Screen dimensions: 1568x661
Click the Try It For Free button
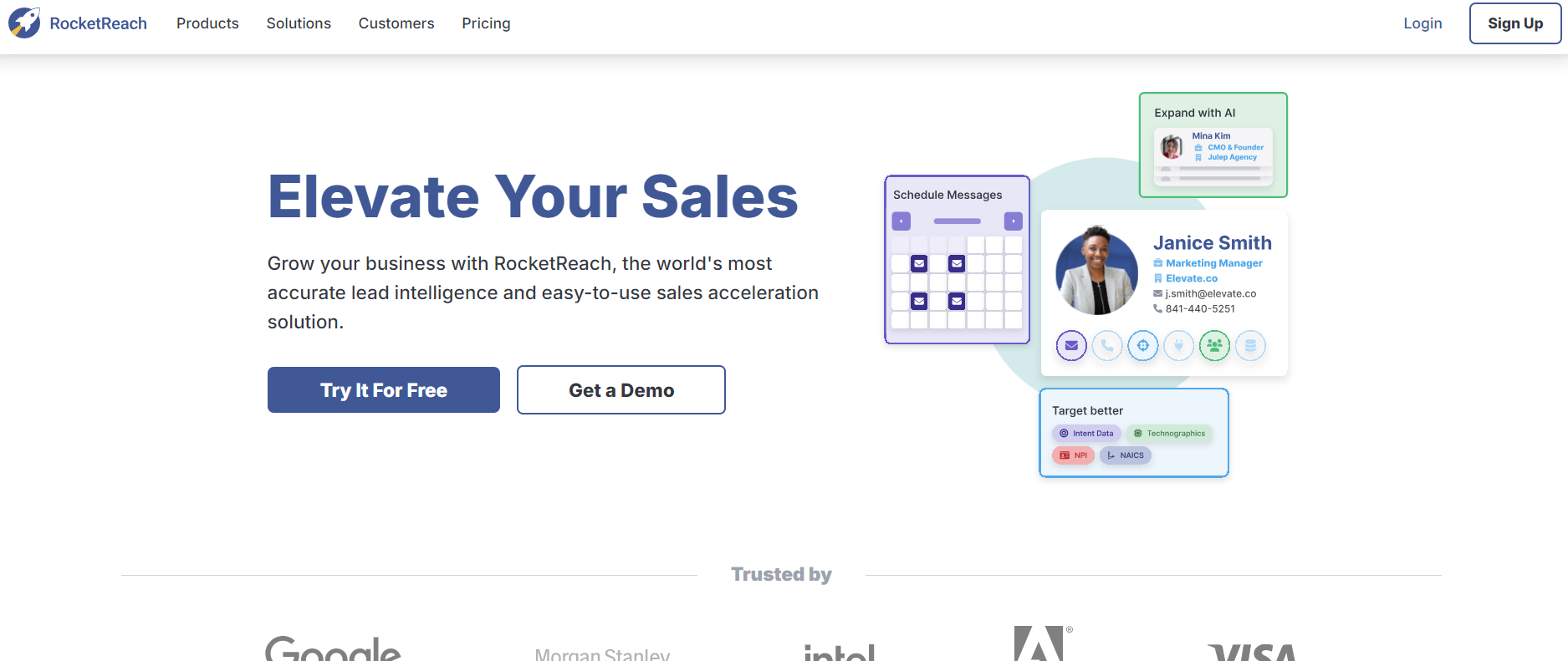pos(384,389)
